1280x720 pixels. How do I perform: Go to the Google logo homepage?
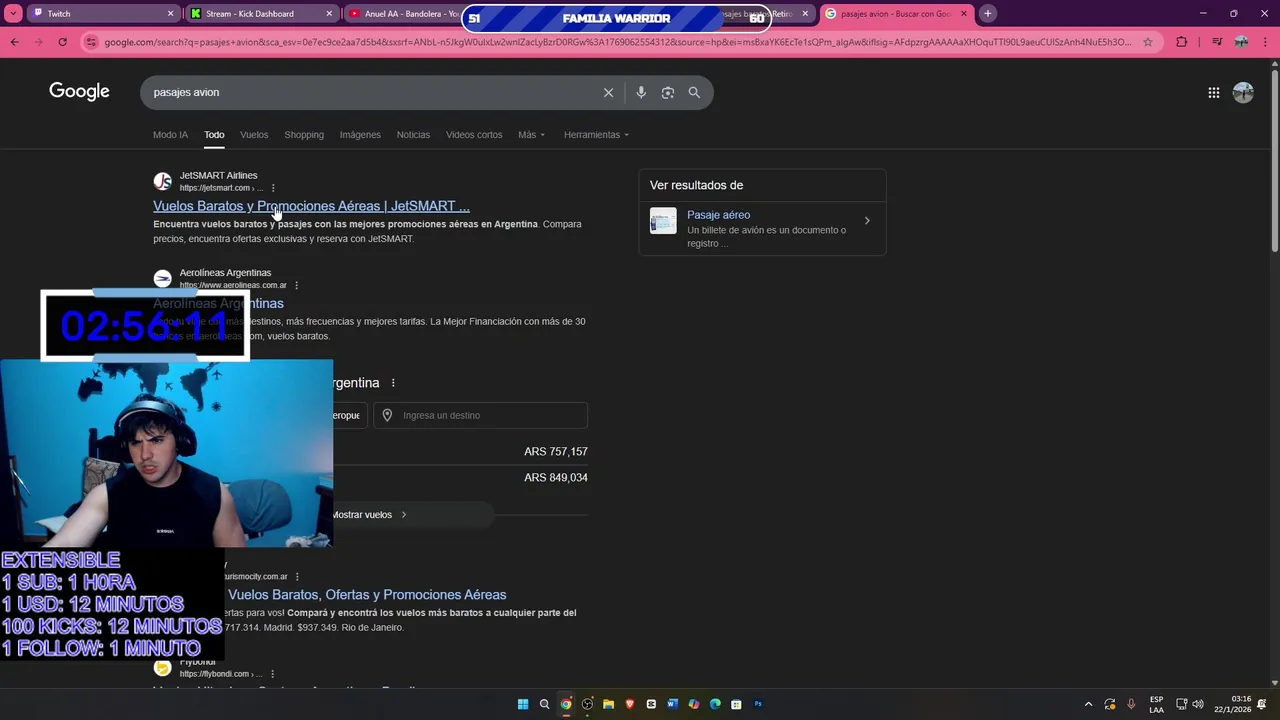[79, 92]
